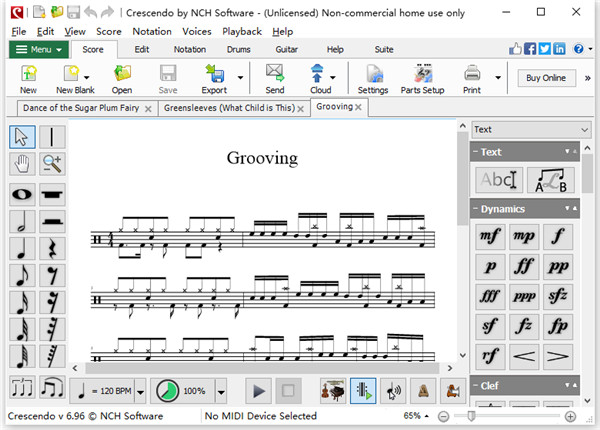The width and height of the screenshot is (600, 430).
Task: Click the zoom out minus button
Action: (x=443, y=416)
